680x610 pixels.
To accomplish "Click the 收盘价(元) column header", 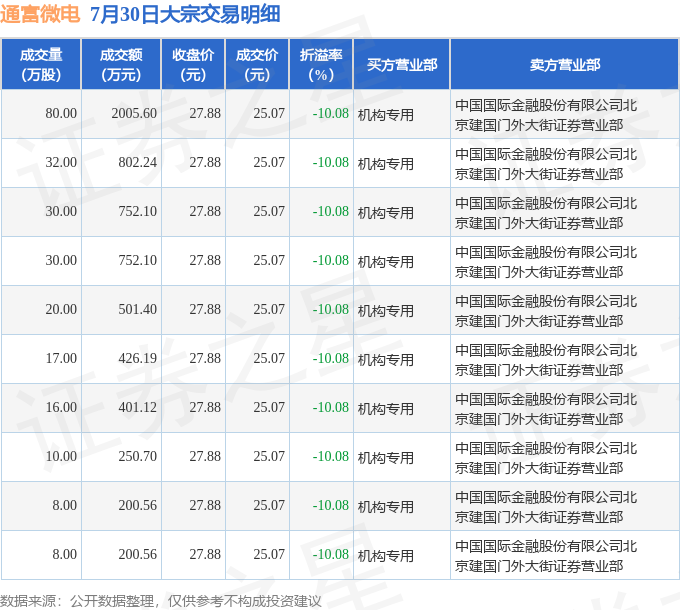I will (x=193, y=64).
